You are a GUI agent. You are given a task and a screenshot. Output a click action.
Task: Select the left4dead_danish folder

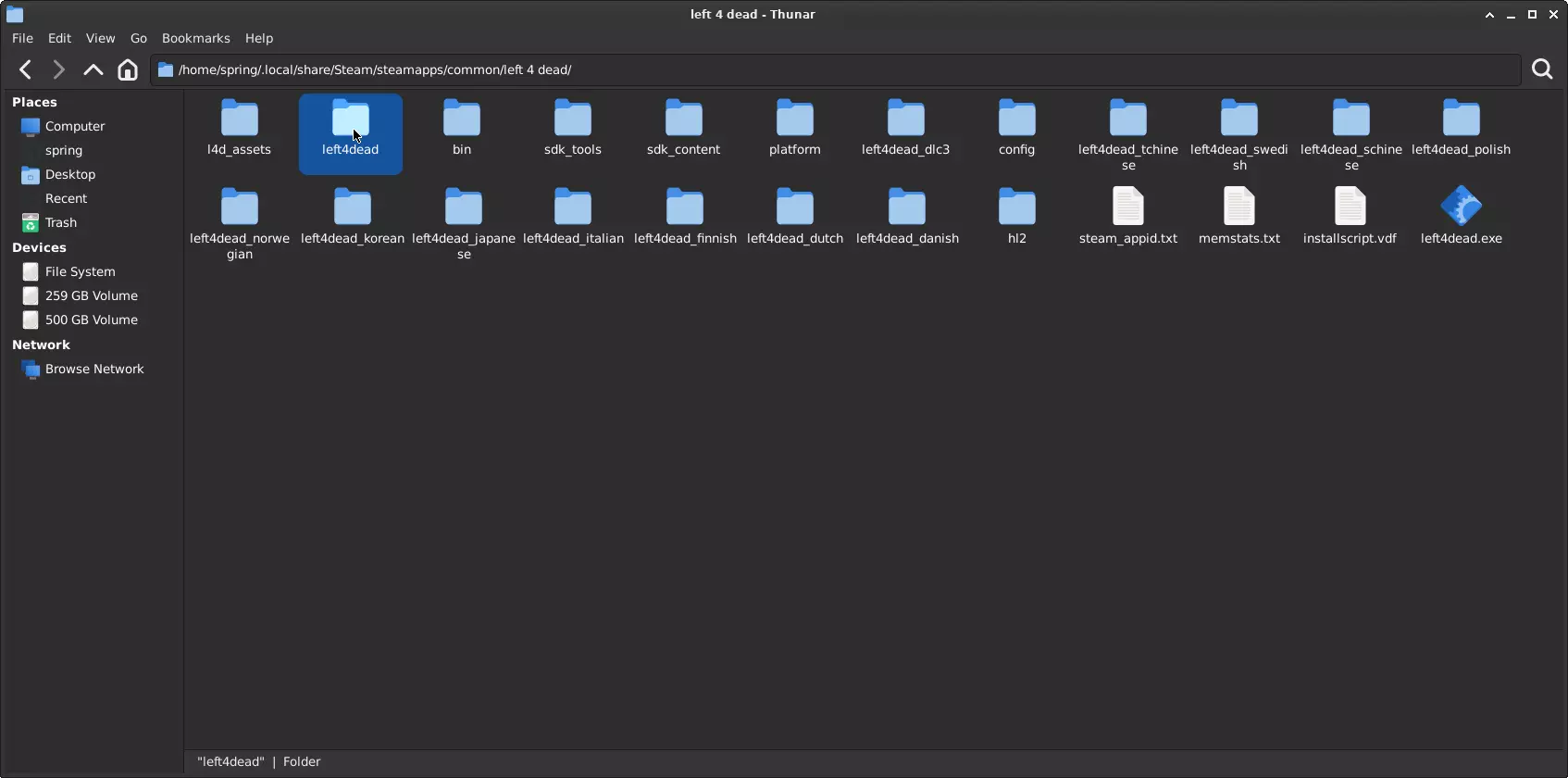[907, 217]
